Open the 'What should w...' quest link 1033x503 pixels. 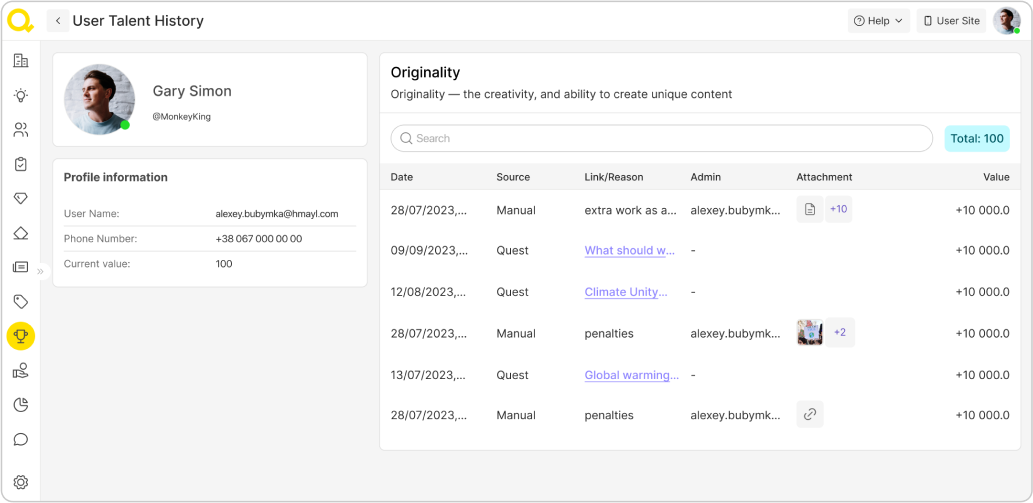point(630,251)
